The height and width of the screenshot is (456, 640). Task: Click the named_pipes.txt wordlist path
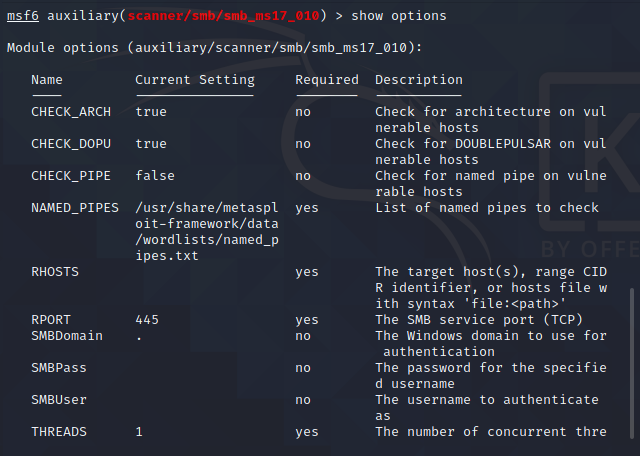[207, 232]
